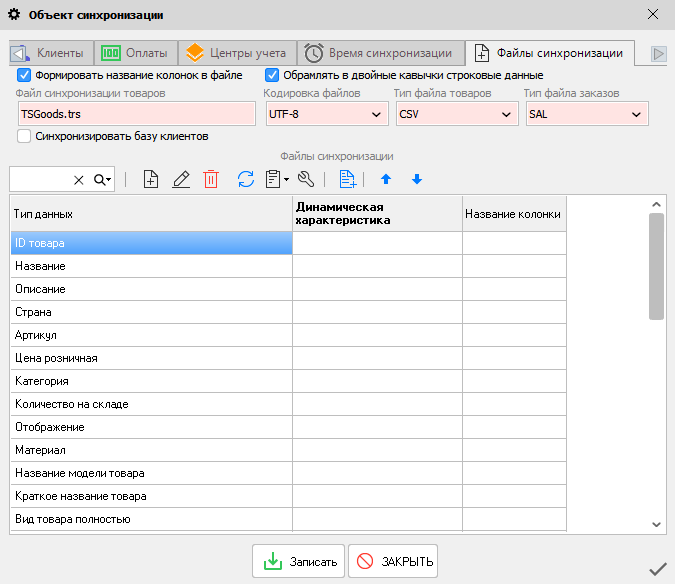The image size is (675, 584).
Task: Click the red trash delete icon
Action: click(x=211, y=179)
